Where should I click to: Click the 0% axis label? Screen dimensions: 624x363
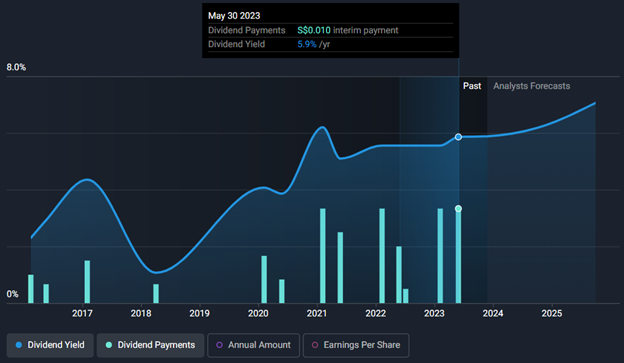(x=12, y=294)
